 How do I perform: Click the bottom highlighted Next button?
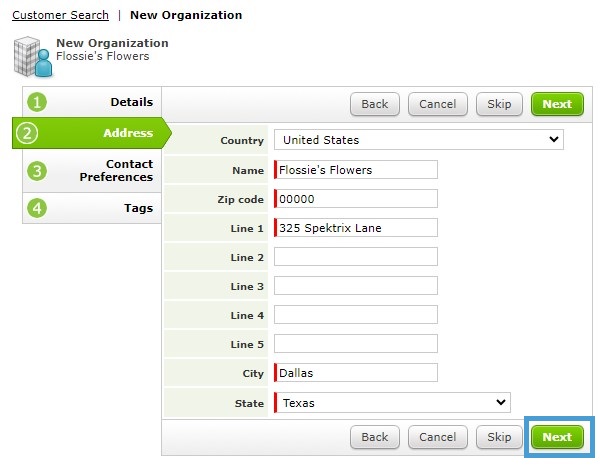click(x=557, y=437)
